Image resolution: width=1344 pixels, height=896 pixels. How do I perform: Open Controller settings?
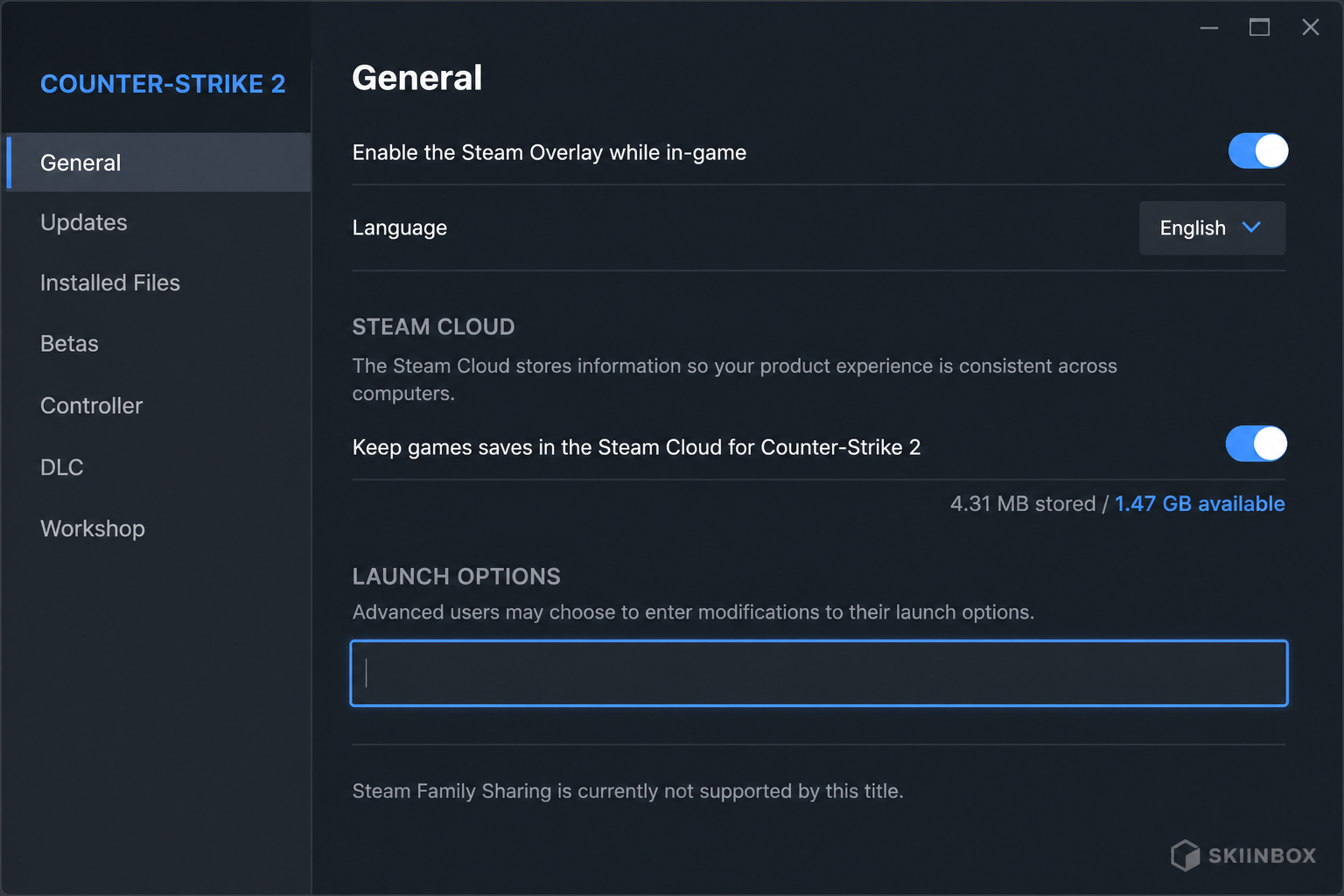pyautogui.click(x=91, y=405)
